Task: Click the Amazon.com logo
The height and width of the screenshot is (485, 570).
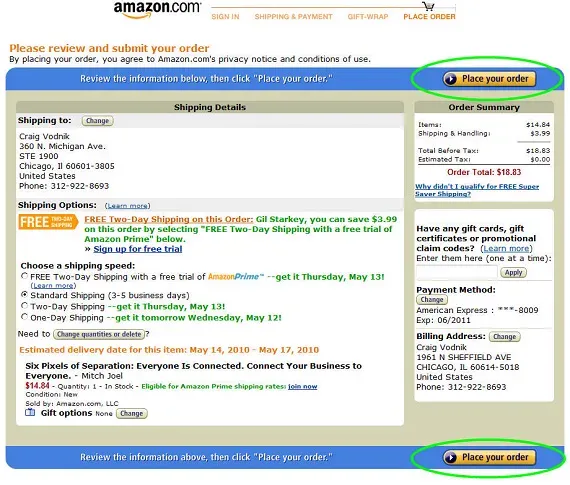Action: coord(157,10)
